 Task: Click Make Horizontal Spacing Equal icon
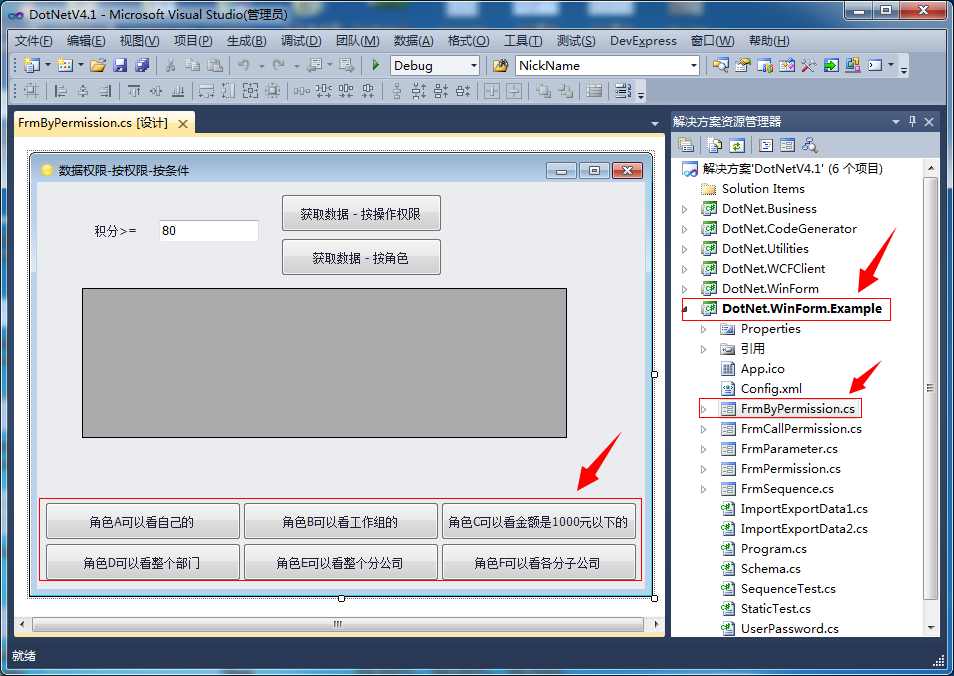pos(301,91)
